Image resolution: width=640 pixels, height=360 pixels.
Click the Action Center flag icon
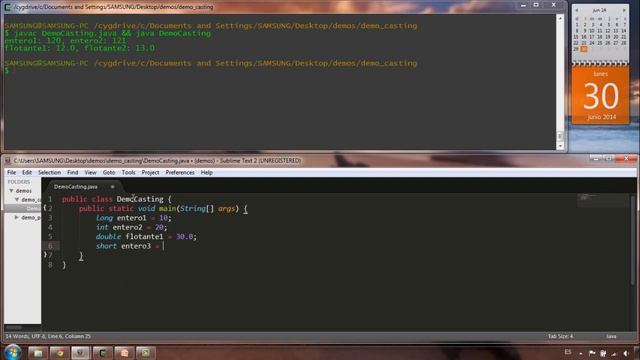pyautogui.click(x=592, y=353)
